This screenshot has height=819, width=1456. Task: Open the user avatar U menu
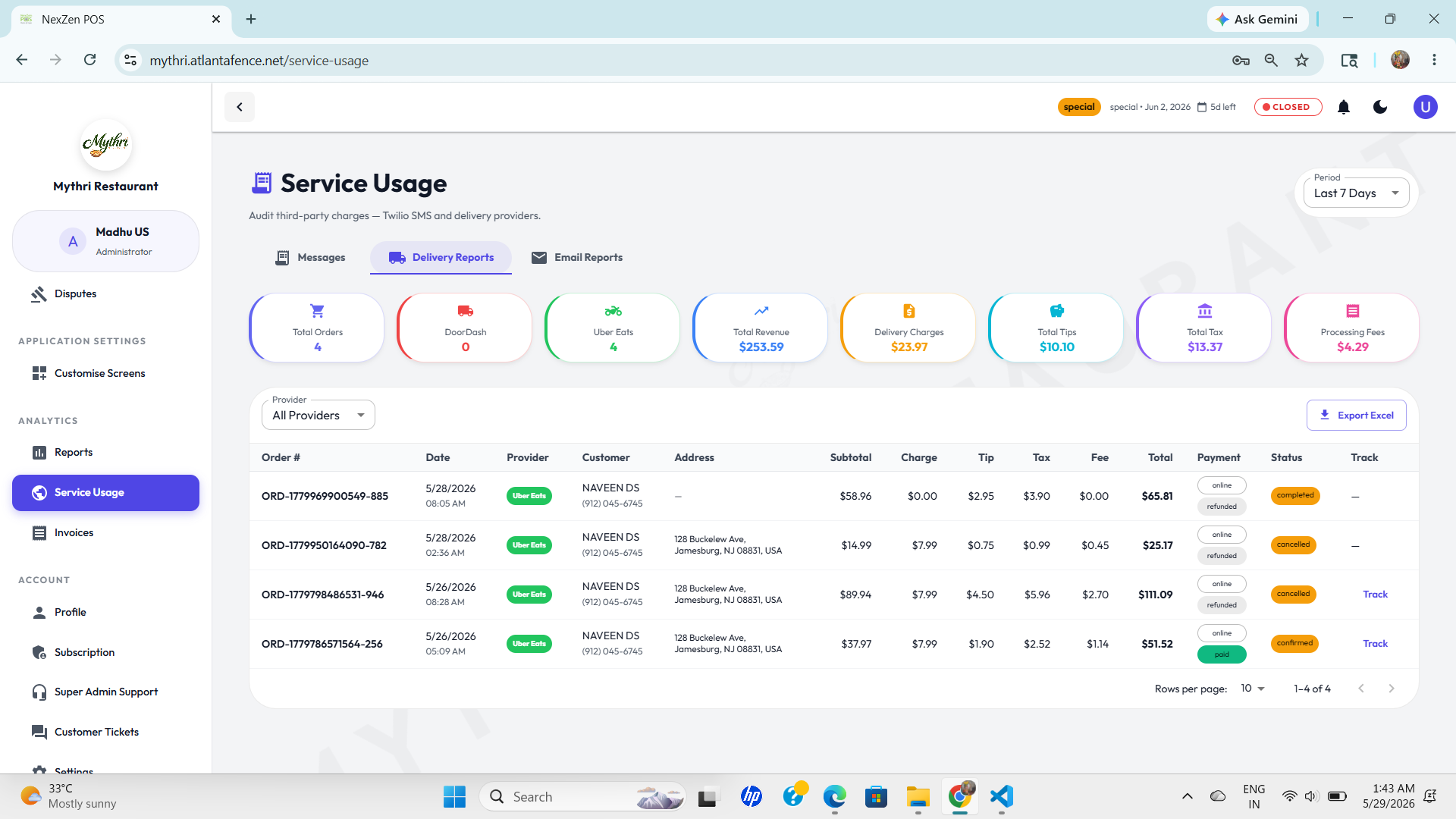tap(1425, 107)
